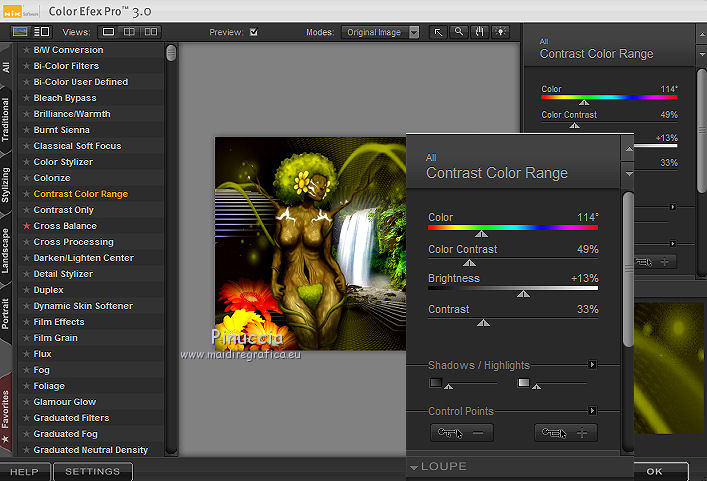Switch to split preview view

point(130,32)
